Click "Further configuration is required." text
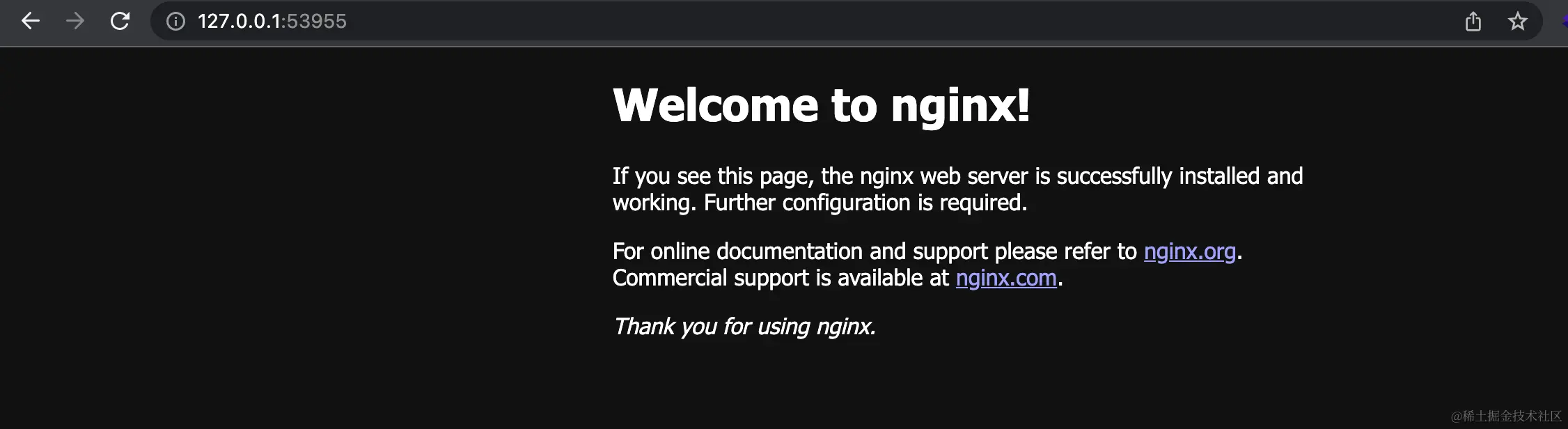 coord(865,203)
